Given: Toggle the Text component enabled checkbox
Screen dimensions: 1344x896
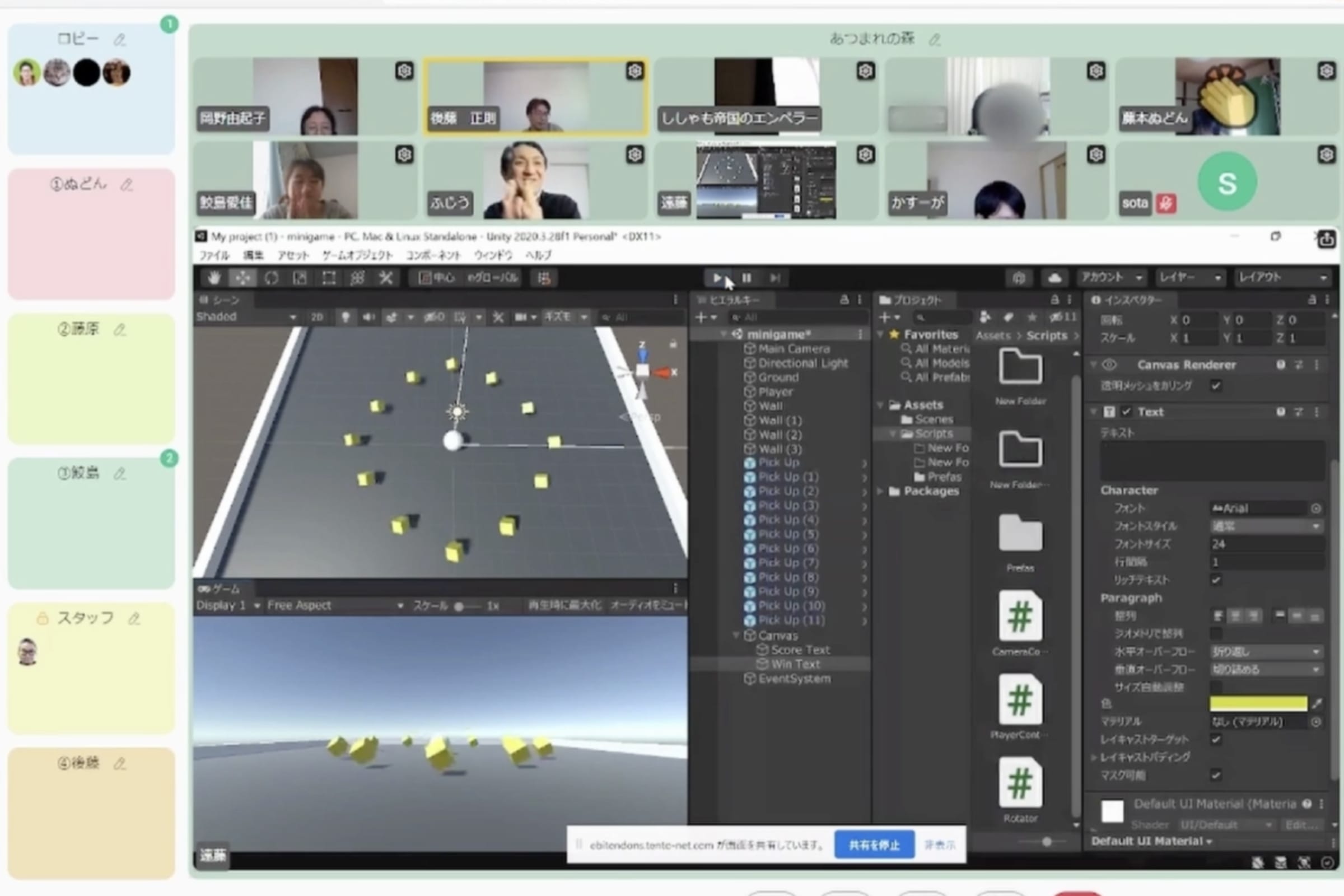Looking at the screenshot, I should (x=1126, y=412).
